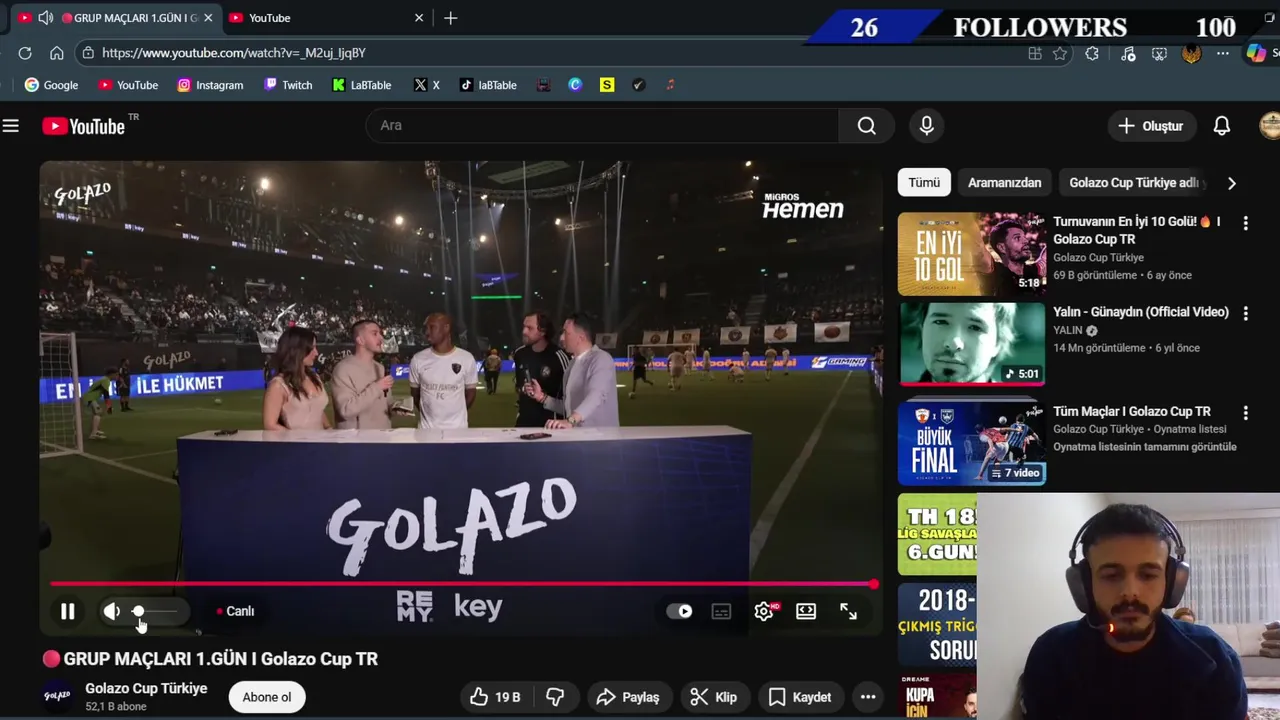The height and width of the screenshot is (720, 1280).
Task: Open the Kick LaBTable bookmark
Action: pyautogui.click(x=361, y=85)
